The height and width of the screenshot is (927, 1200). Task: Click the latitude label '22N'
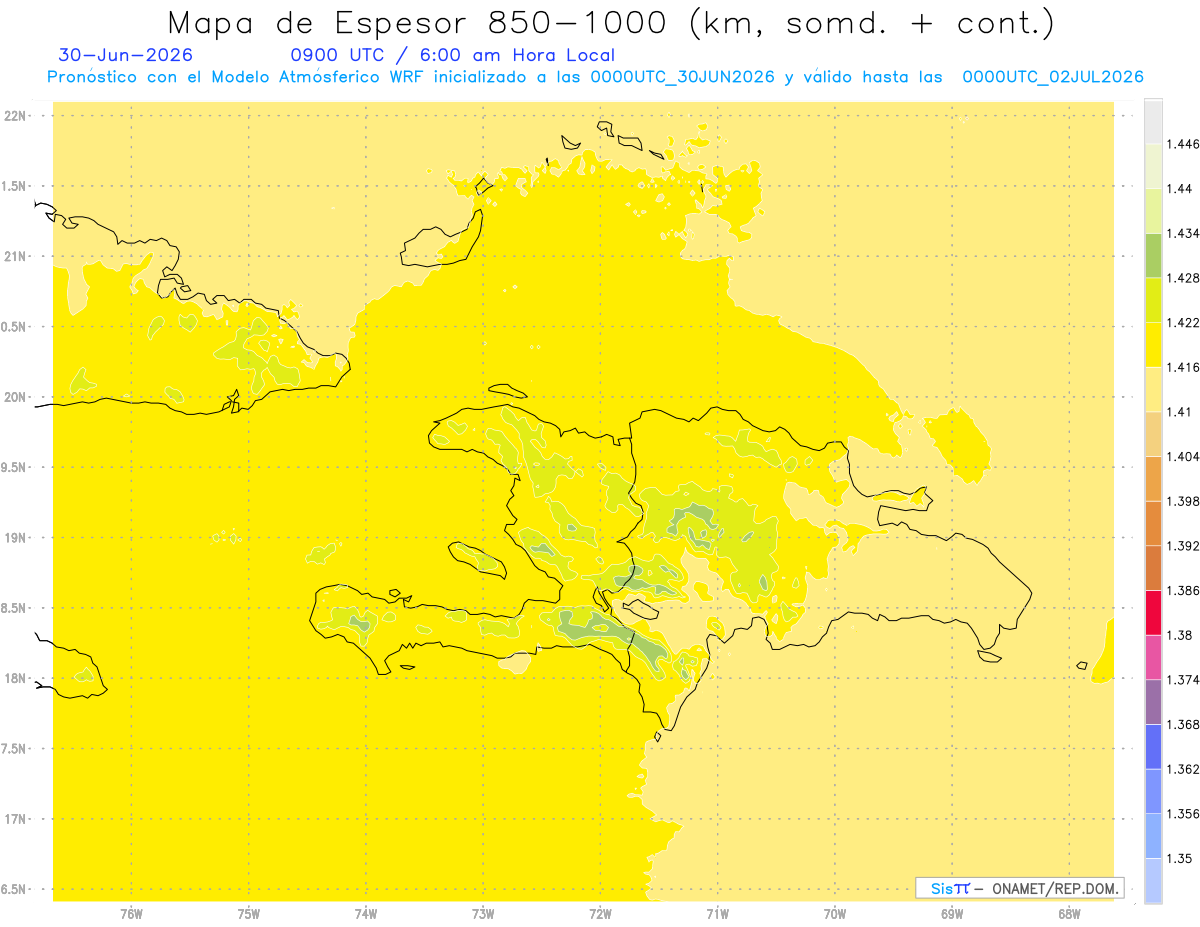coord(16,116)
